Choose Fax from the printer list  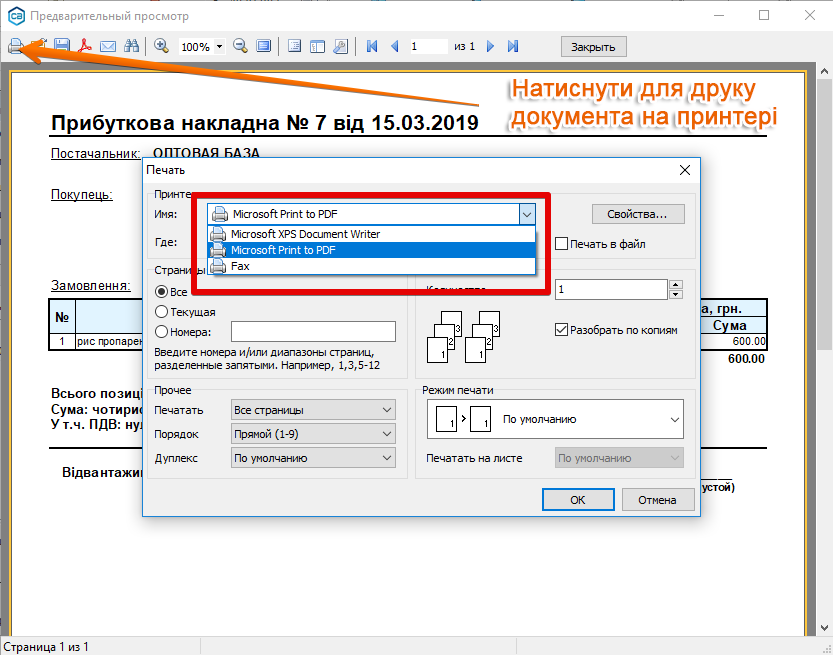coord(371,266)
